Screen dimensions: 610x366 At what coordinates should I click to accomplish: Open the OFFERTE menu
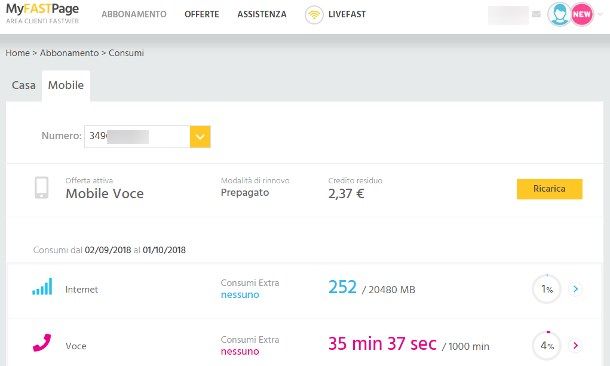(202, 14)
